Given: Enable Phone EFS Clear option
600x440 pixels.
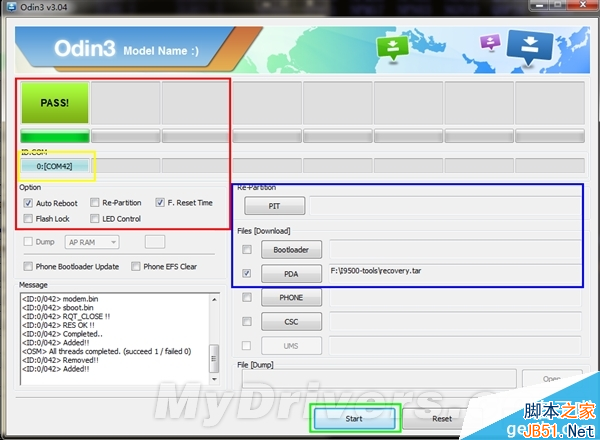Looking at the screenshot, I should pos(135,266).
